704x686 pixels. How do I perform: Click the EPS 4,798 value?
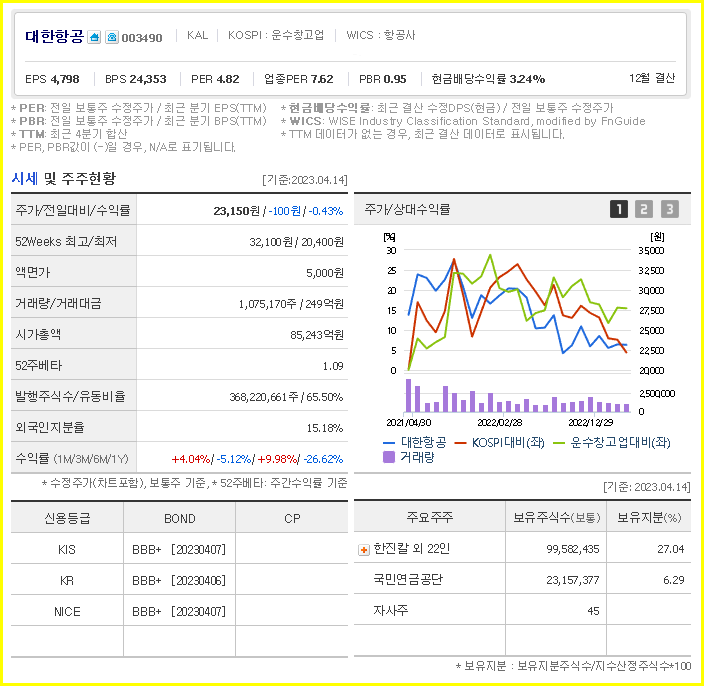click(x=52, y=79)
